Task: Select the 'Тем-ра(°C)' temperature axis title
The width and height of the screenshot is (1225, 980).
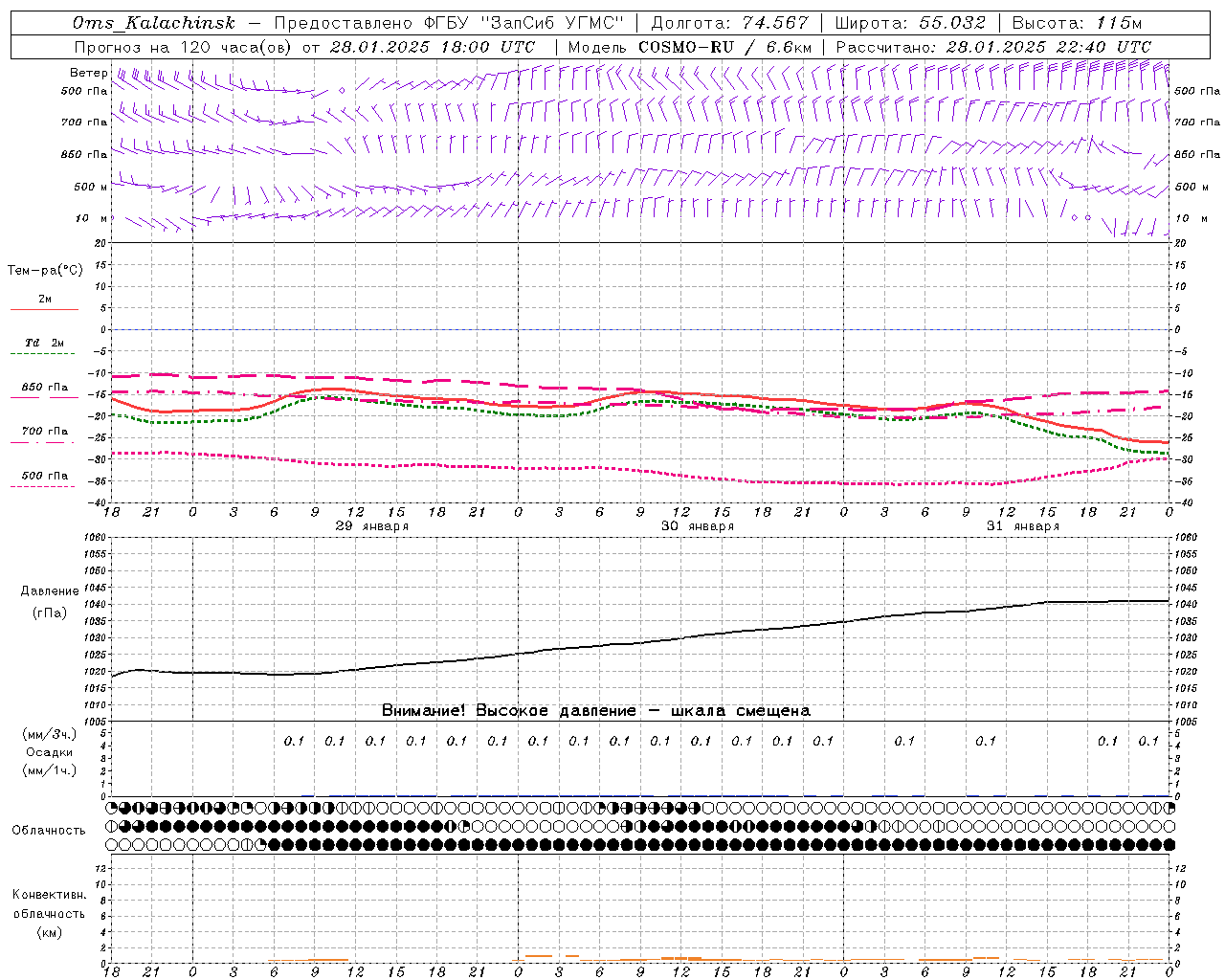Action: click(x=45, y=271)
